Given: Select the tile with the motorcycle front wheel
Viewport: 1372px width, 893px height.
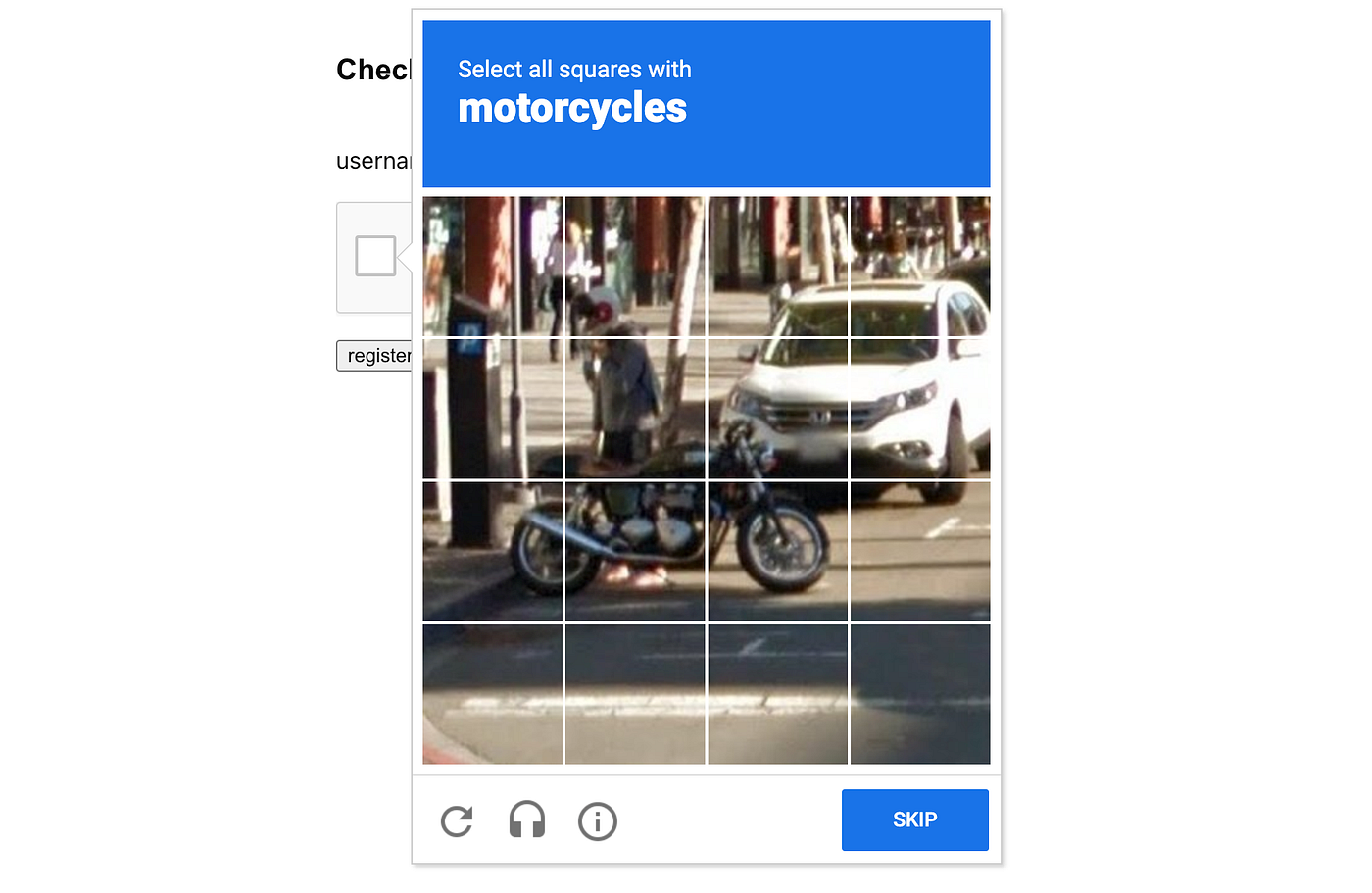Looking at the screenshot, I should (778, 552).
